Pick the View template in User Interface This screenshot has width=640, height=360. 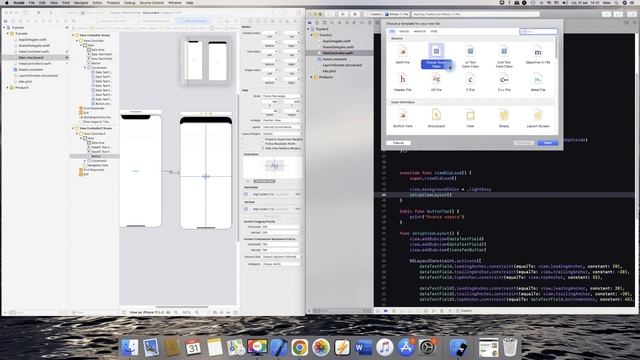coord(470,118)
